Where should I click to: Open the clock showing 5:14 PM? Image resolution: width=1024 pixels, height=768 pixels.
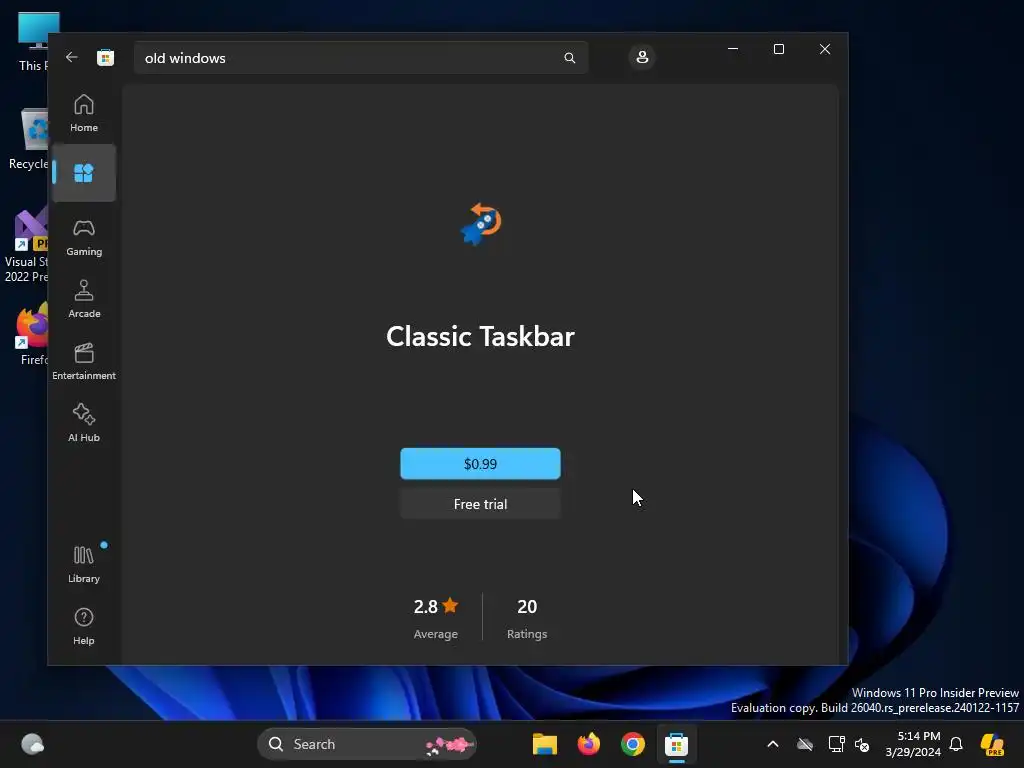coord(913,744)
